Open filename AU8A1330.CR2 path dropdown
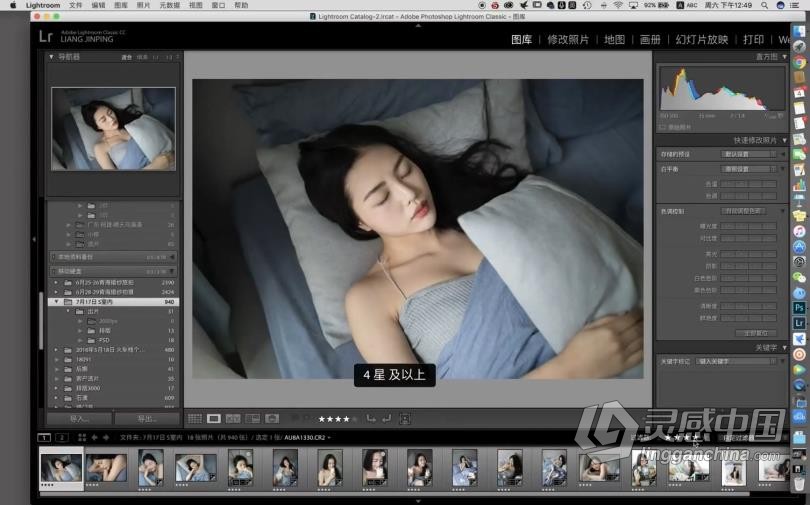 pyautogui.click(x=308, y=437)
